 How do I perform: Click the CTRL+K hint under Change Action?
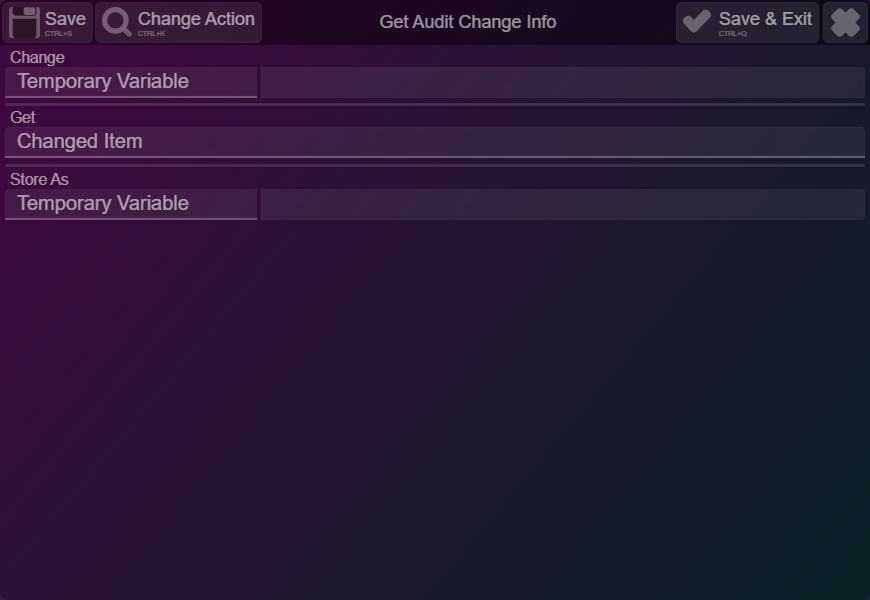[151, 34]
